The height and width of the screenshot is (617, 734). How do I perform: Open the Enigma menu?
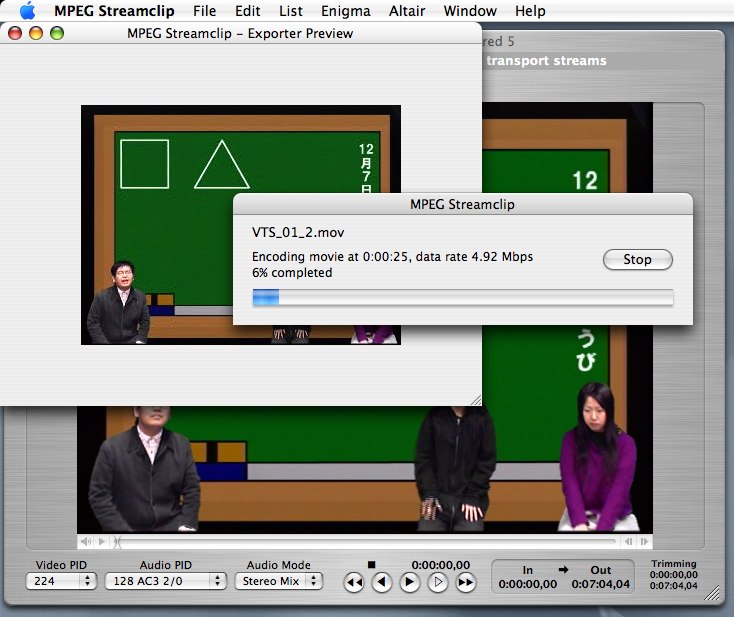(346, 11)
